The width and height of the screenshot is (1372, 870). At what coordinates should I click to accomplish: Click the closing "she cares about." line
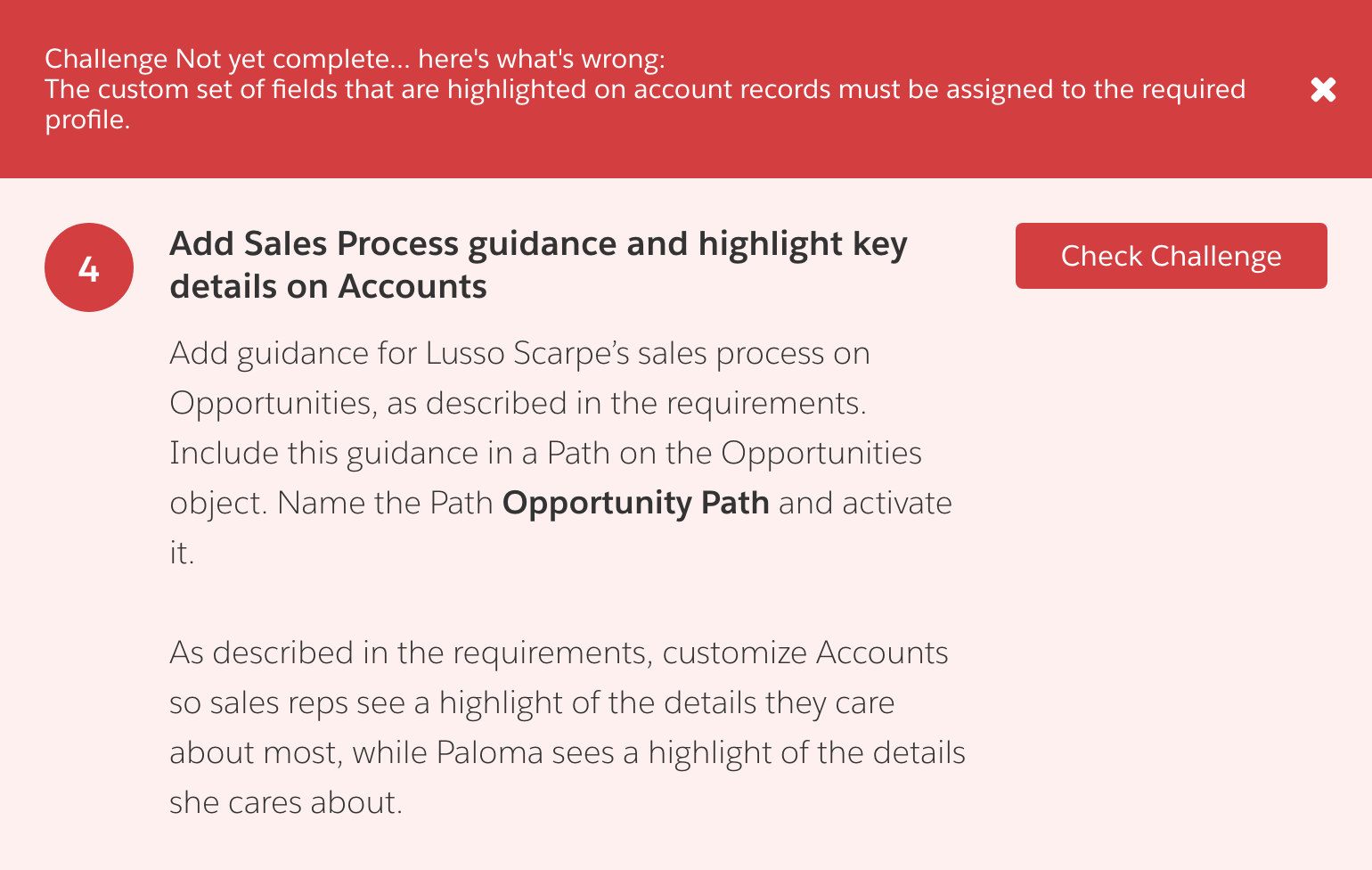(286, 803)
